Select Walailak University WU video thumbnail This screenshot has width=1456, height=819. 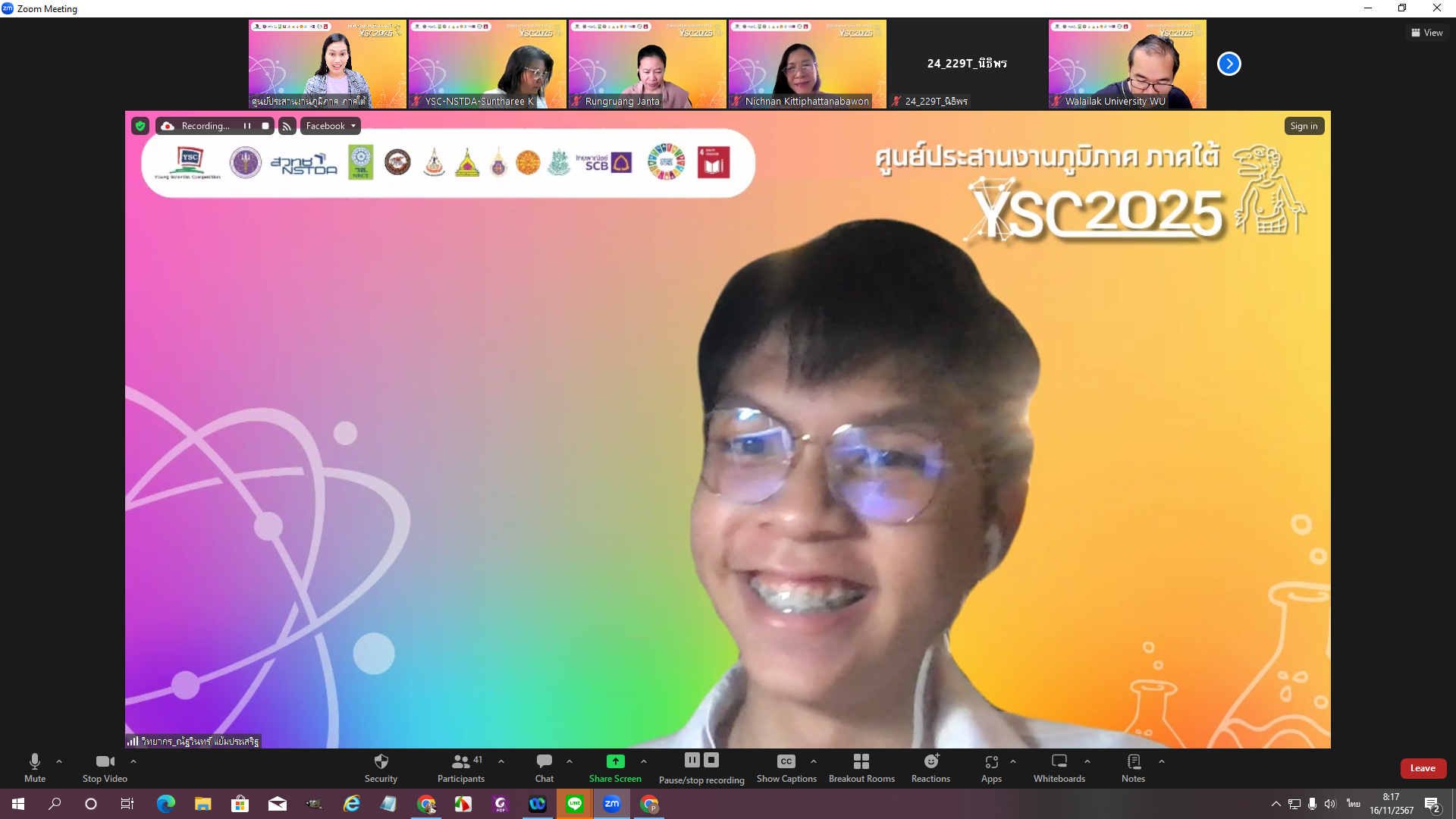point(1127,64)
